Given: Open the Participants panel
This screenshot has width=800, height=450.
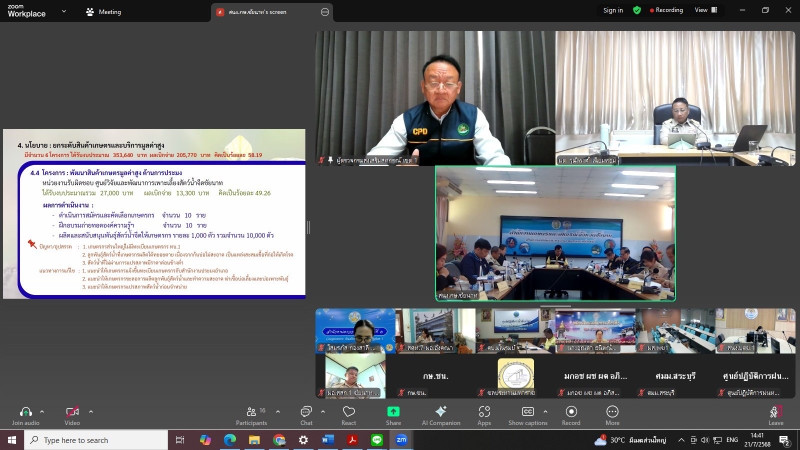Looking at the screenshot, I should (x=251, y=411).
